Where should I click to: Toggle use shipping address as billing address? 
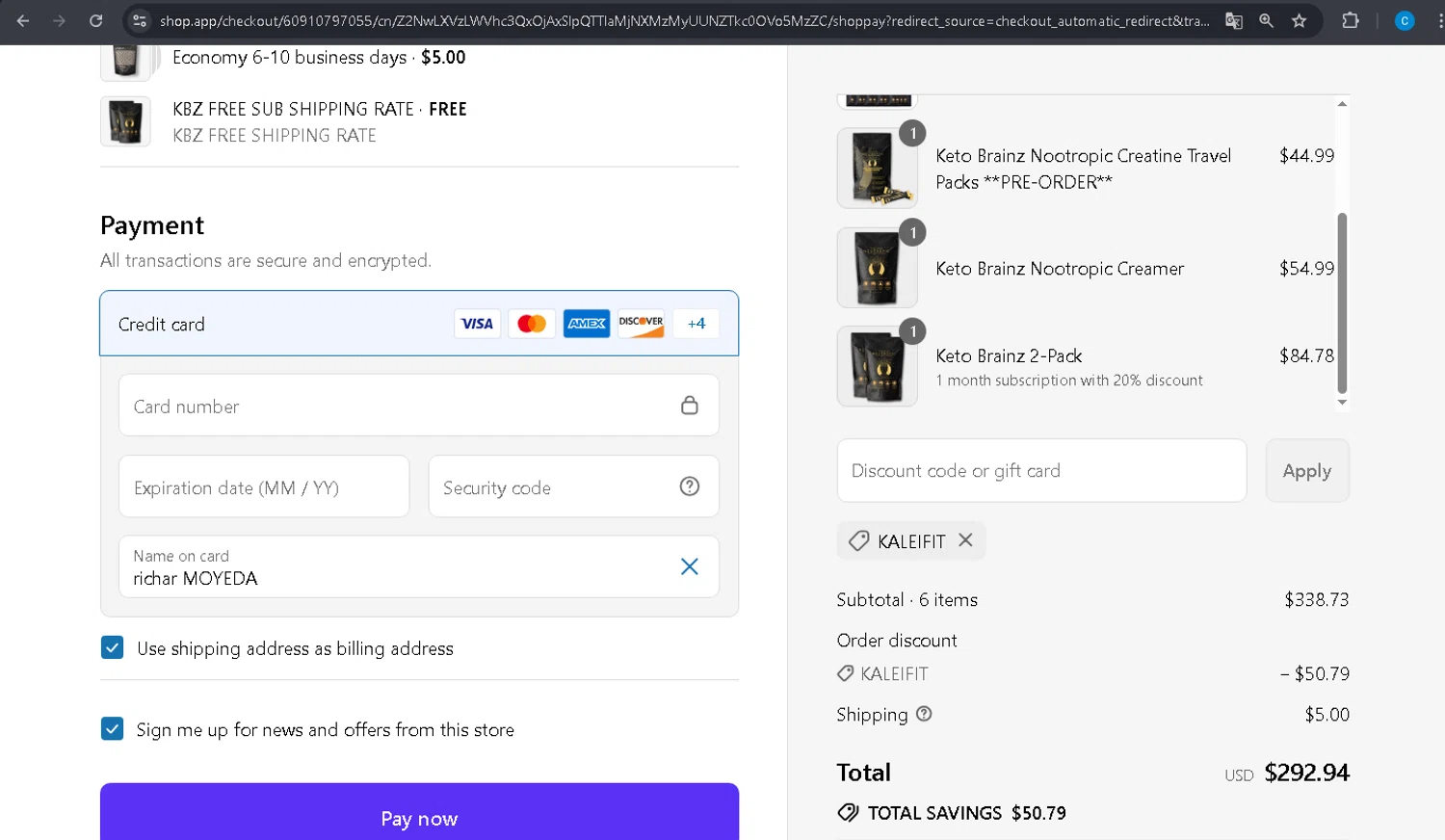click(x=113, y=647)
